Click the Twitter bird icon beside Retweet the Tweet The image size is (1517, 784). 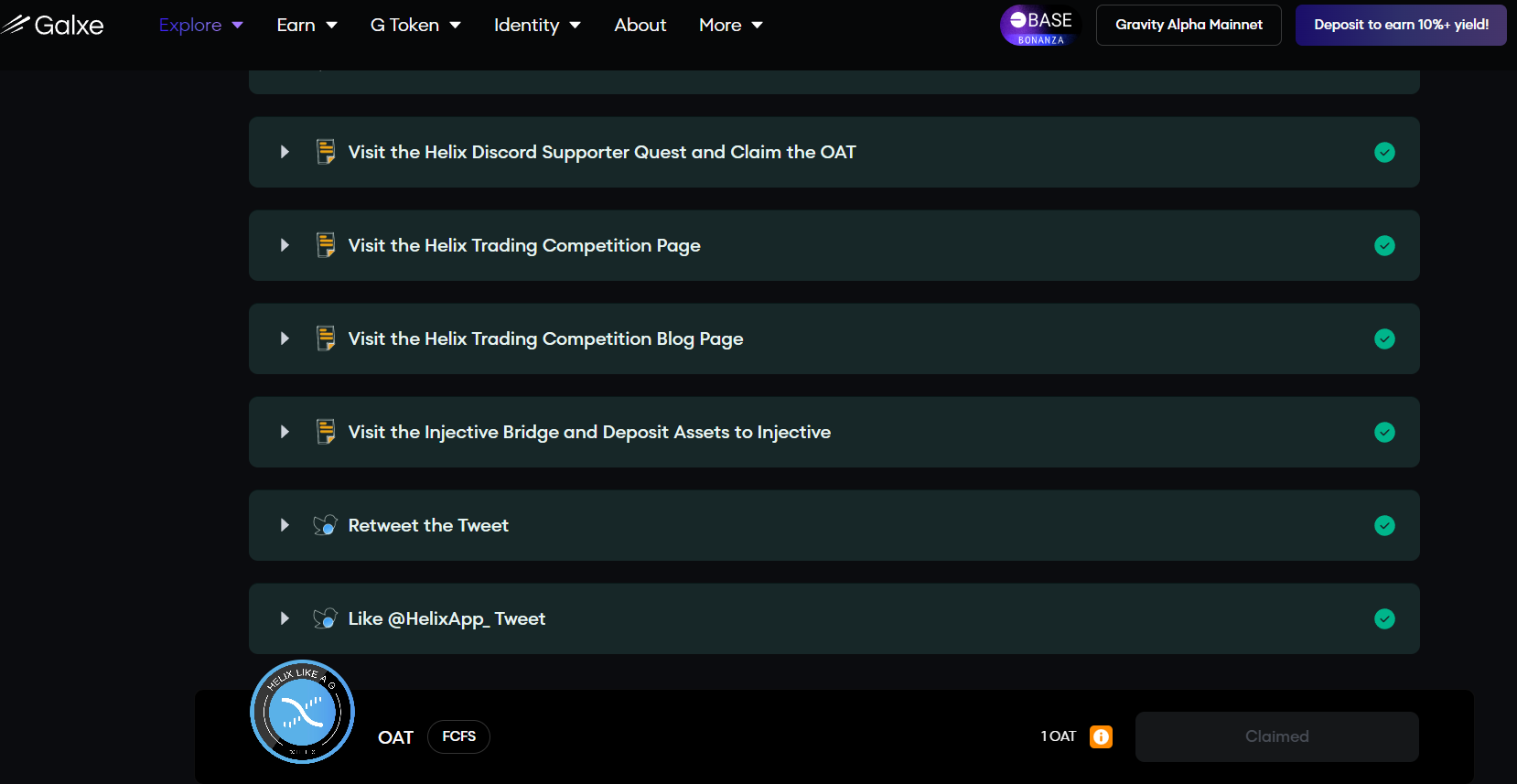pos(326,525)
